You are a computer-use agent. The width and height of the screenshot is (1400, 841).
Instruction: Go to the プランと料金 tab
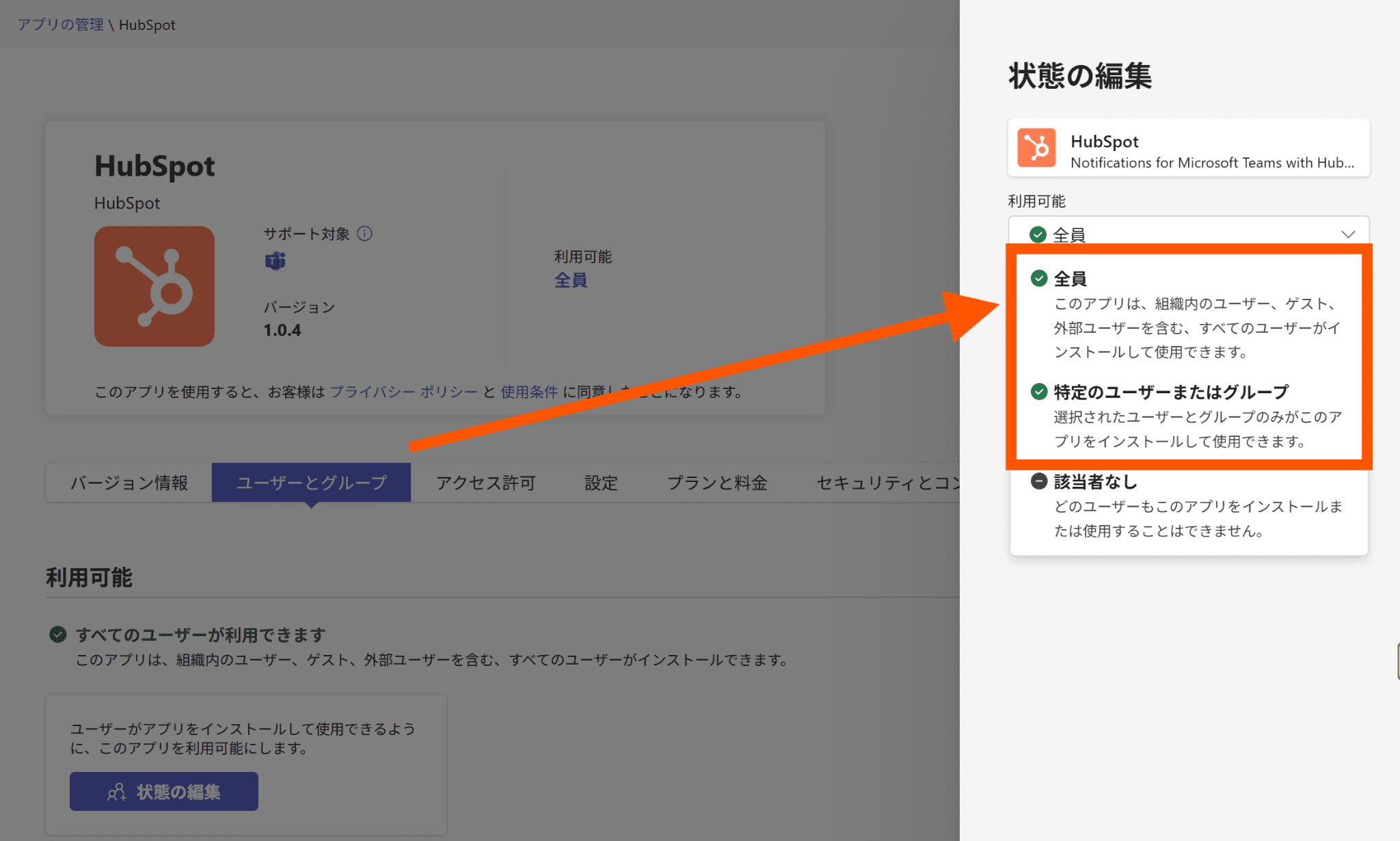[x=716, y=483]
